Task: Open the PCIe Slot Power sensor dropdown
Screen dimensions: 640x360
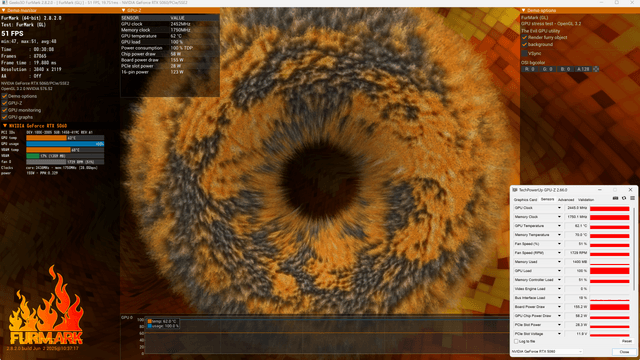Action: click(559, 324)
